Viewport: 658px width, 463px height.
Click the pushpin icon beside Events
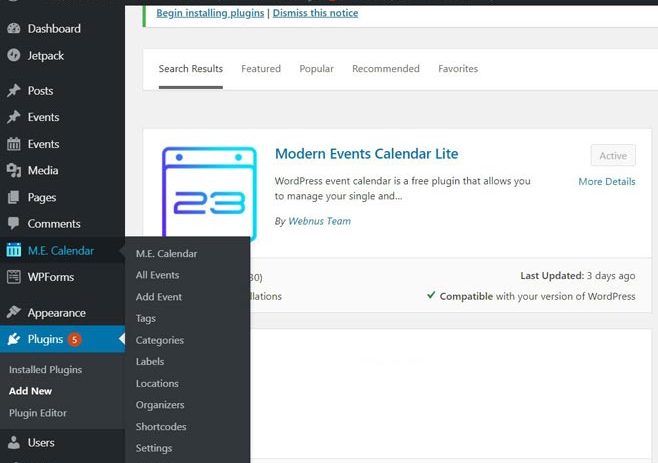[x=13, y=117]
